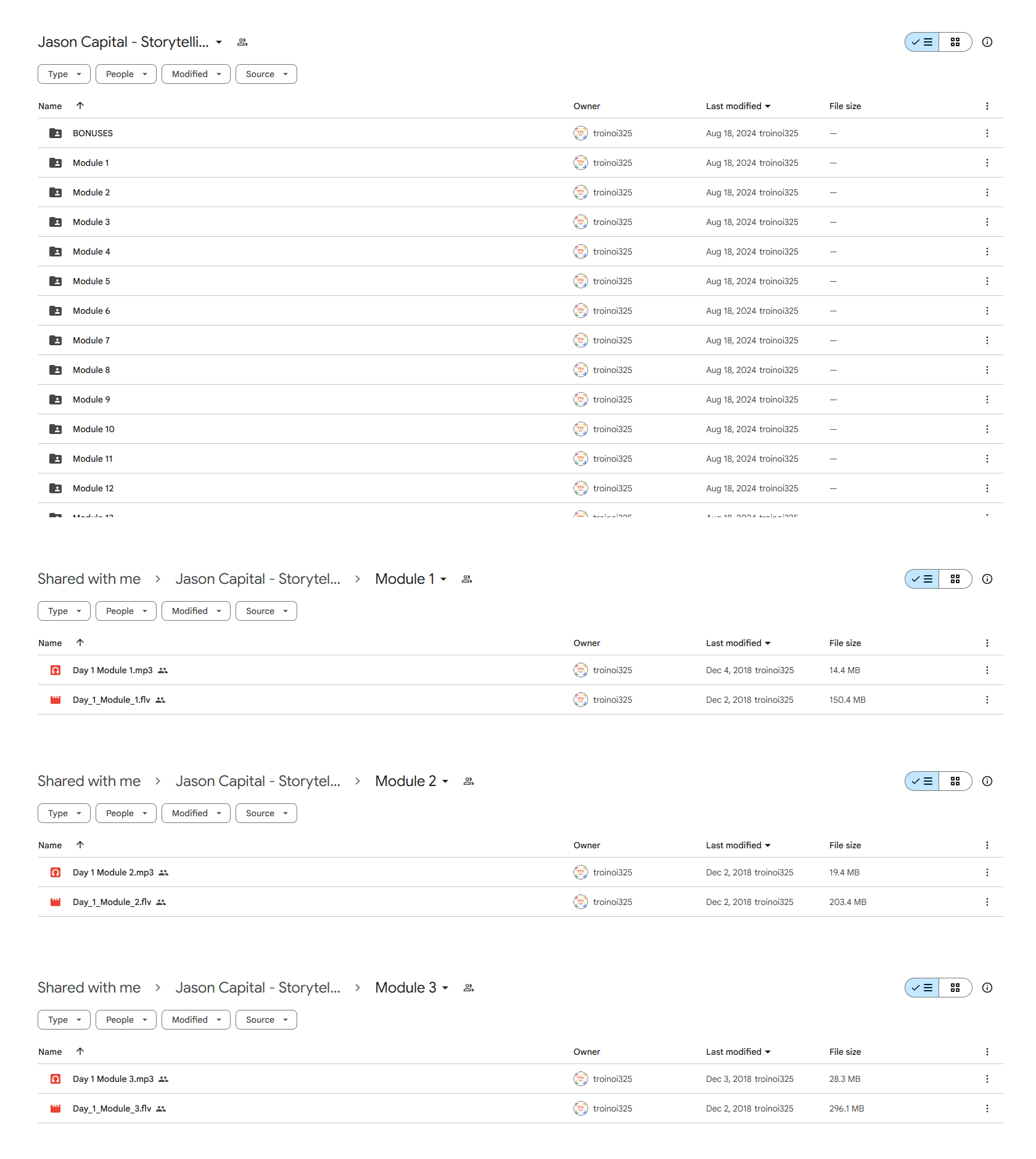
Task: Click shared people icon next to Module 1 title
Action: 467,579
